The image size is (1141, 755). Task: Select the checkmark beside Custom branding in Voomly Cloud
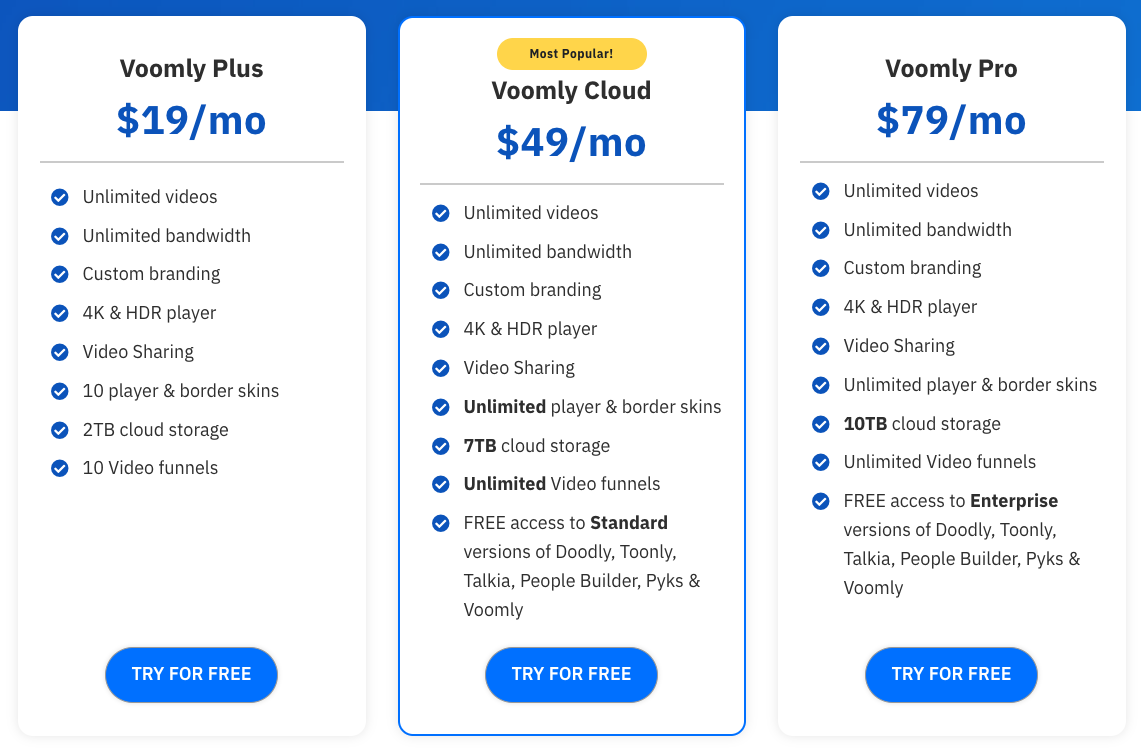440,290
